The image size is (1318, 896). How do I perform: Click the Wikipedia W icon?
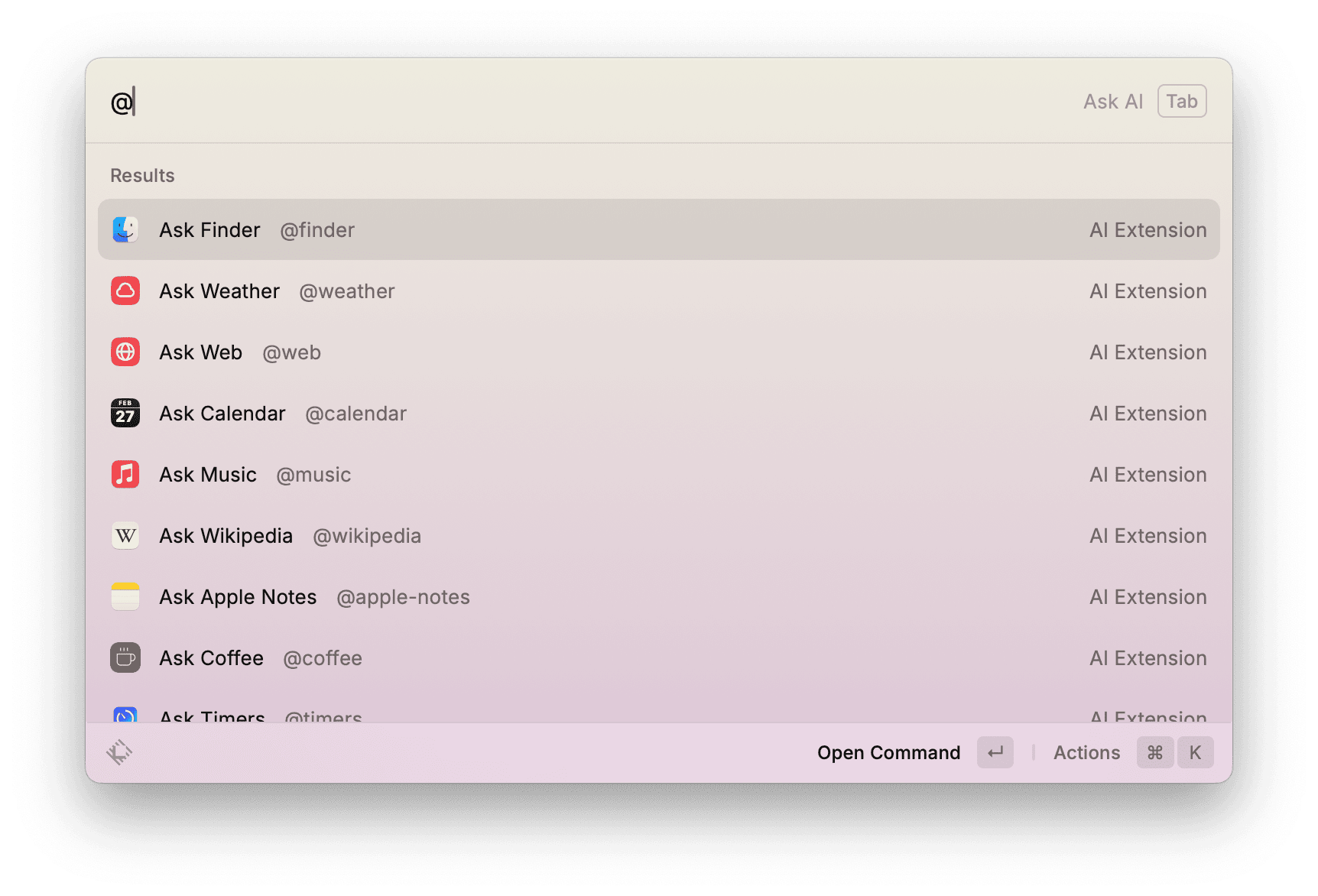125,535
